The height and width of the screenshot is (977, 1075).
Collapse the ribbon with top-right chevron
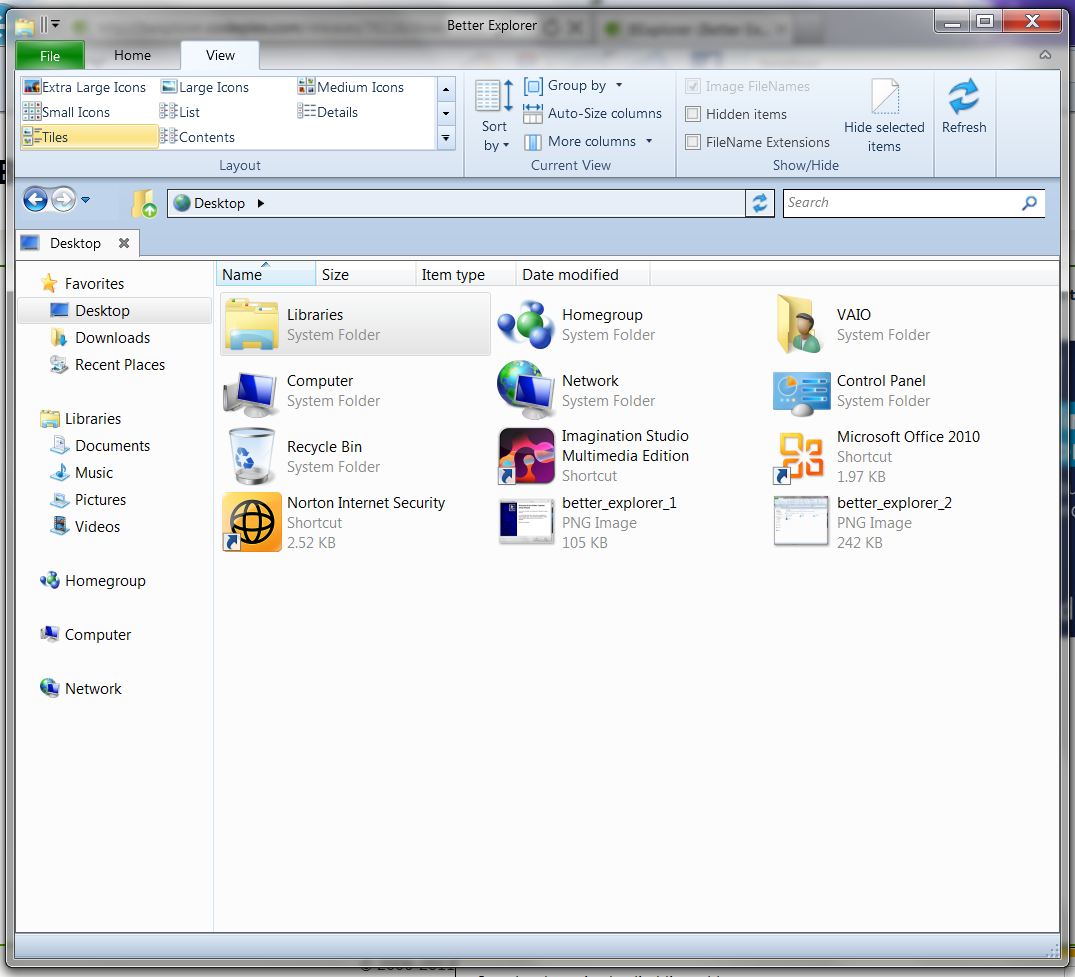[x=1045, y=55]
